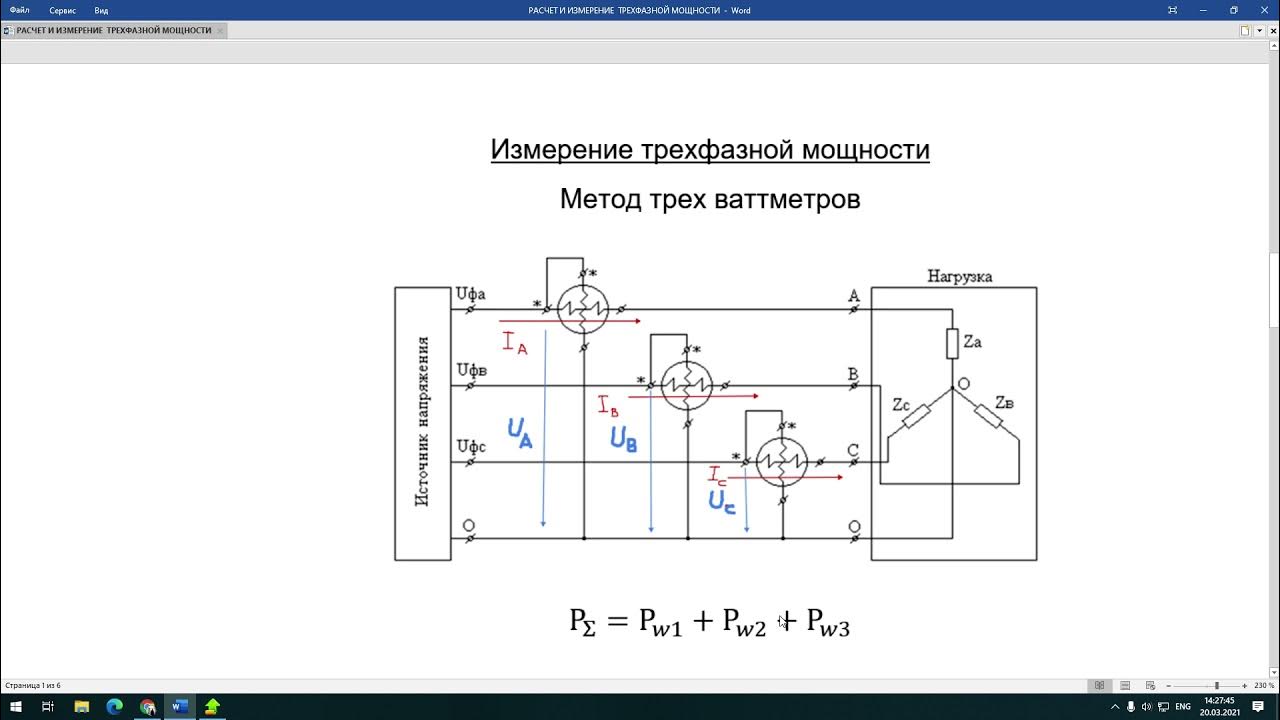Click the red 'IA' current label

tap(514, 344)
